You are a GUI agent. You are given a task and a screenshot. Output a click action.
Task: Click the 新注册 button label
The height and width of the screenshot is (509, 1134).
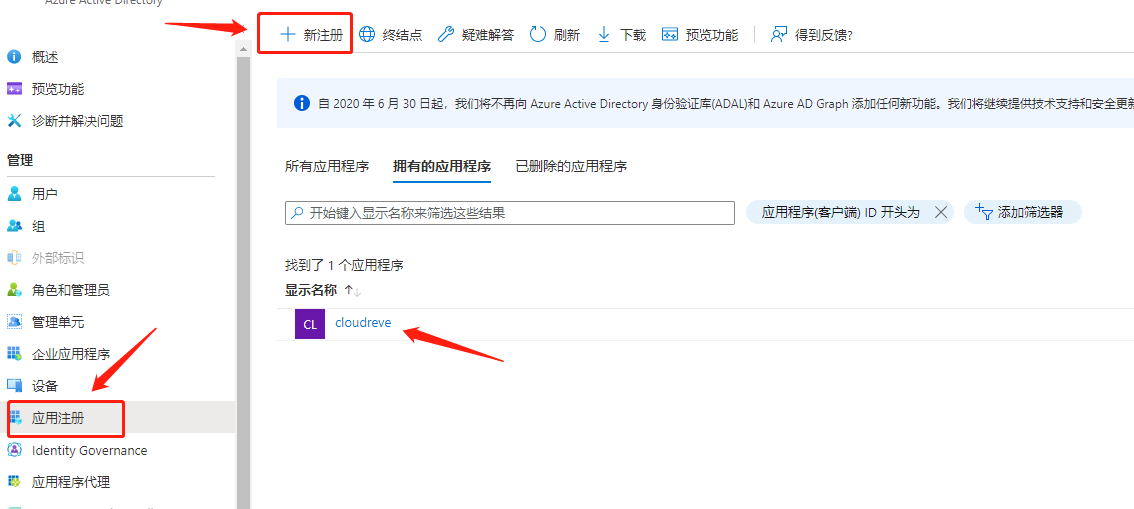pos(323,35)
